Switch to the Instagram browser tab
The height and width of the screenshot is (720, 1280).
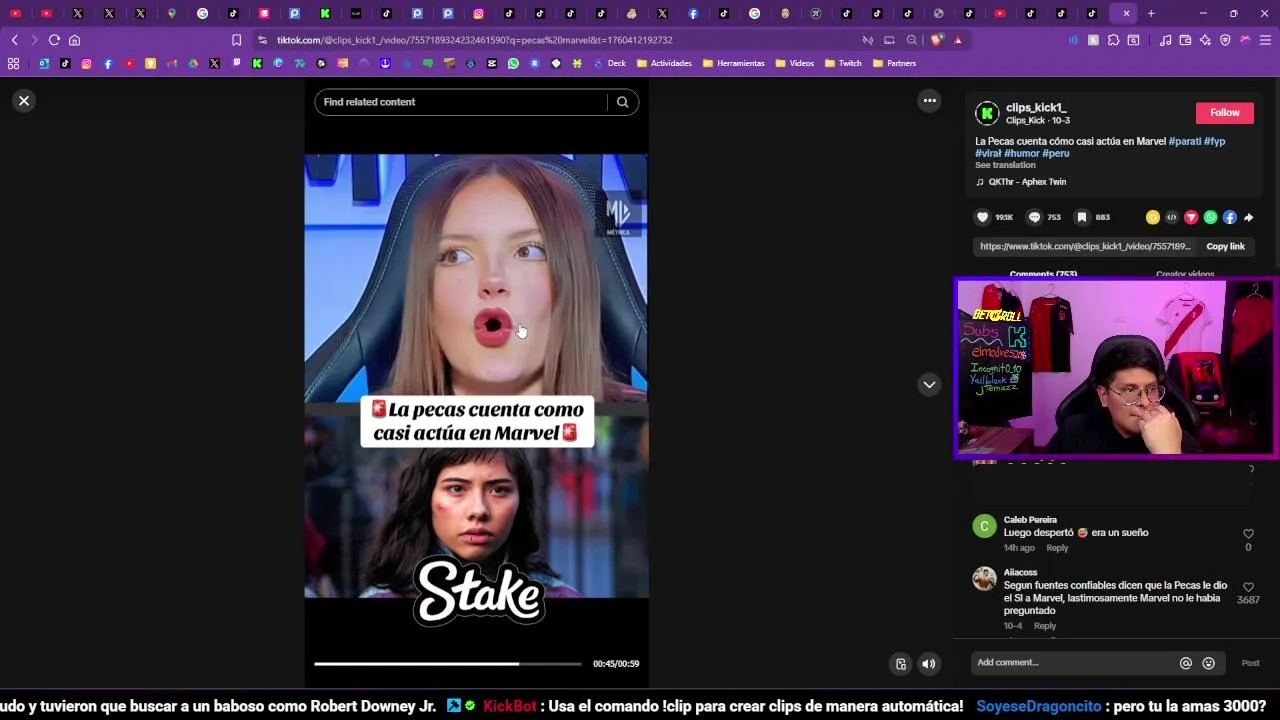click(x=478, y=13)
